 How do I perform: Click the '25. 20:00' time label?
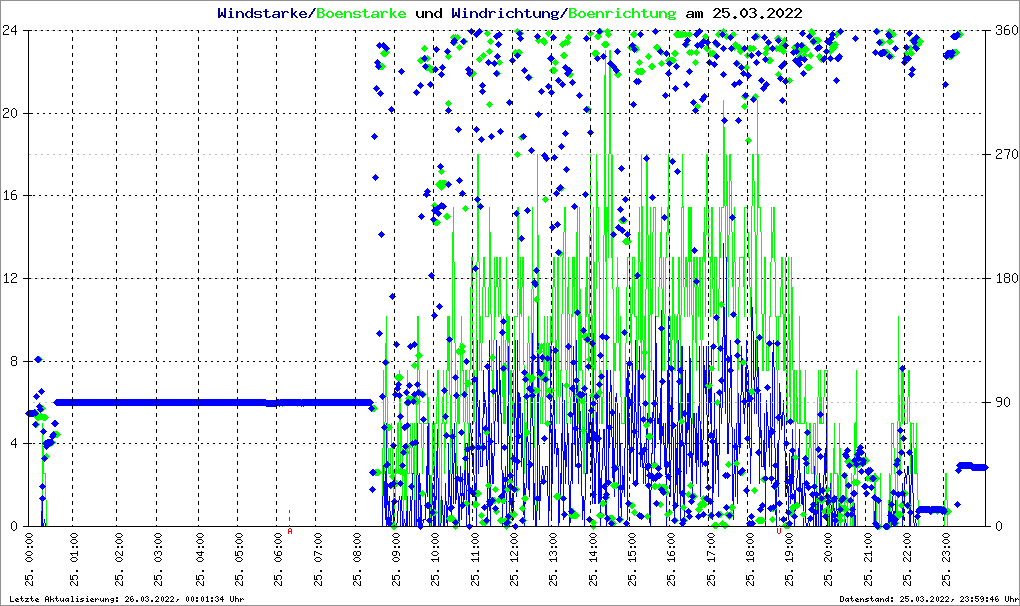click(x=828, y=559)
